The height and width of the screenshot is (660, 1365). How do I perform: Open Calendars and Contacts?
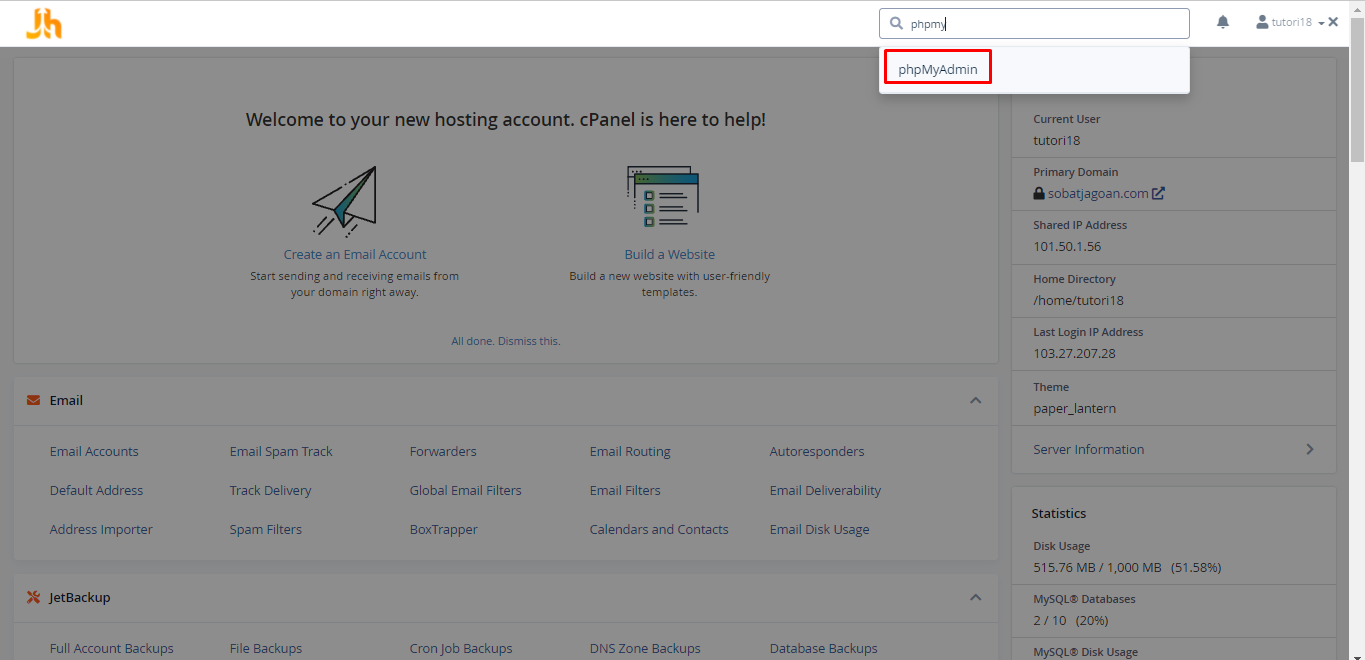pyautogui.click(x=659, y=529)
